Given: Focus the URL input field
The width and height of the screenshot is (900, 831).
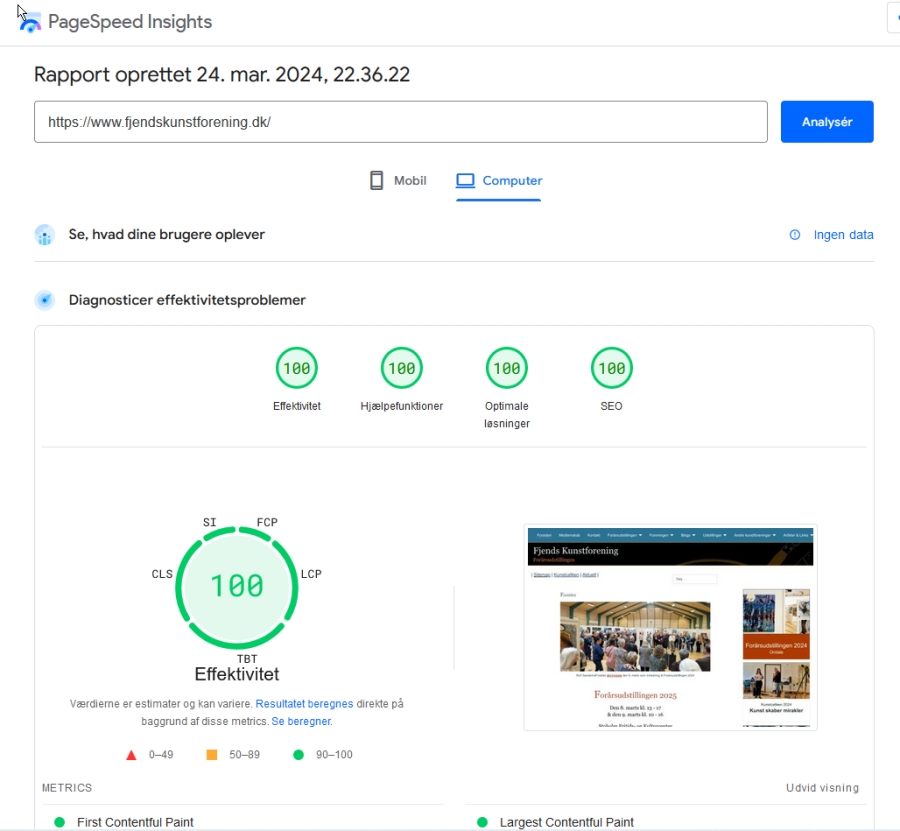Looking at the screenshot, I should point(401,122).
